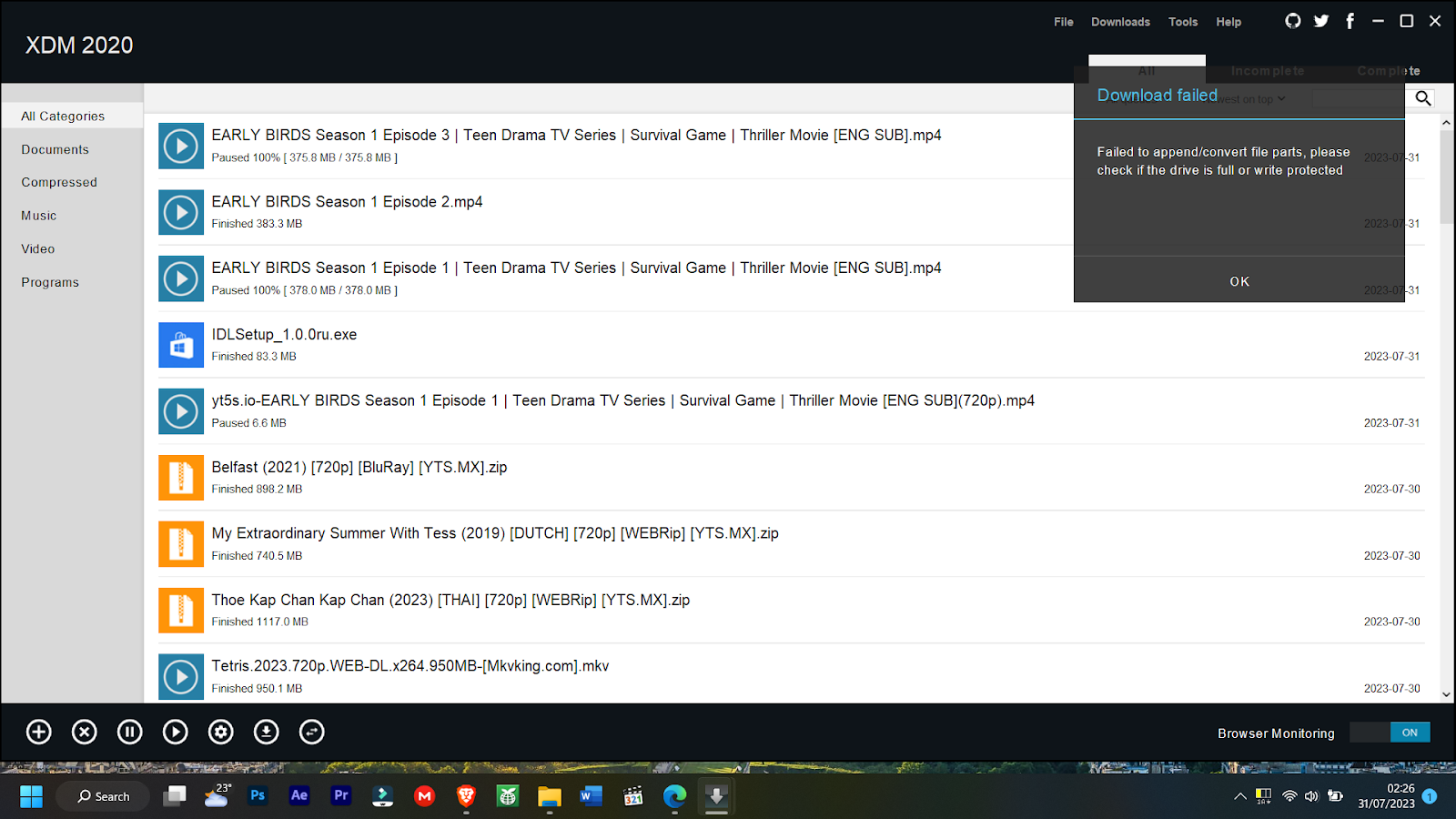Click OK in Download failed dialog

1239,281
